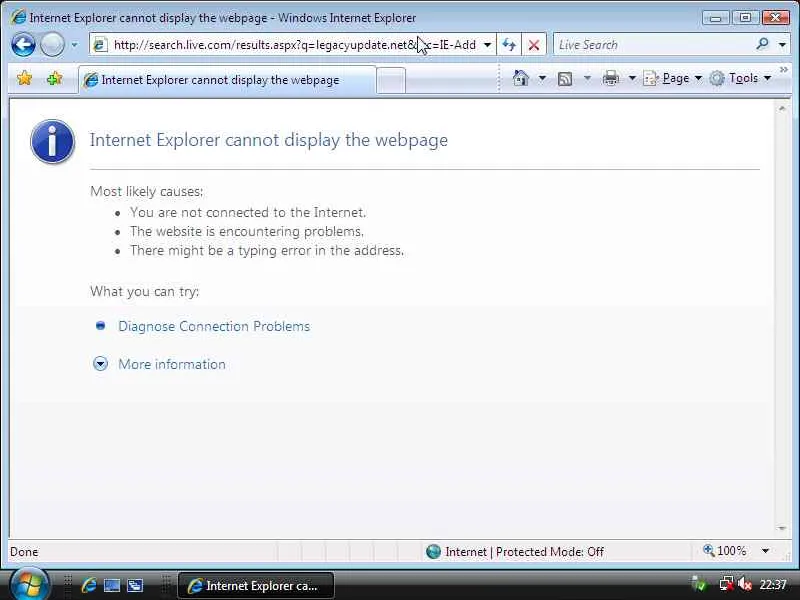
Task: Expand the Print options dropdown arrow
Action: tap(632, 78)
